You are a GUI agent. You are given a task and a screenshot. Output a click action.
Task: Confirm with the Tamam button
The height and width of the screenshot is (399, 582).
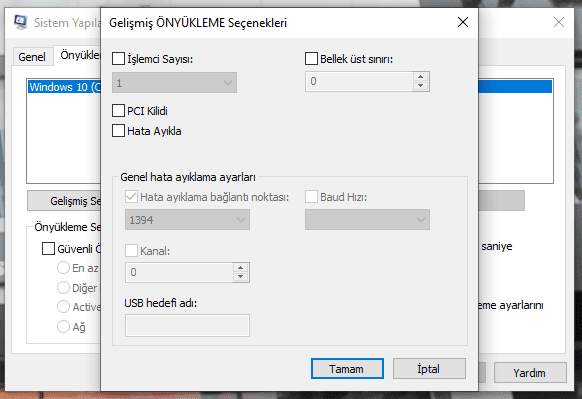coord(347,369)
